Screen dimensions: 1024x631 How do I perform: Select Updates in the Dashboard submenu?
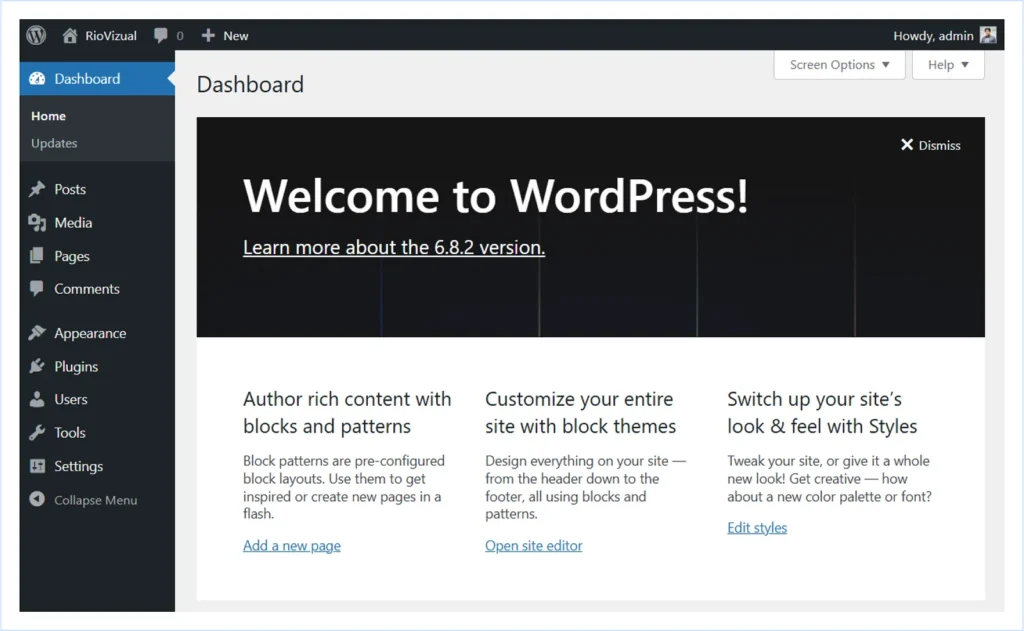tap(54, 143)
